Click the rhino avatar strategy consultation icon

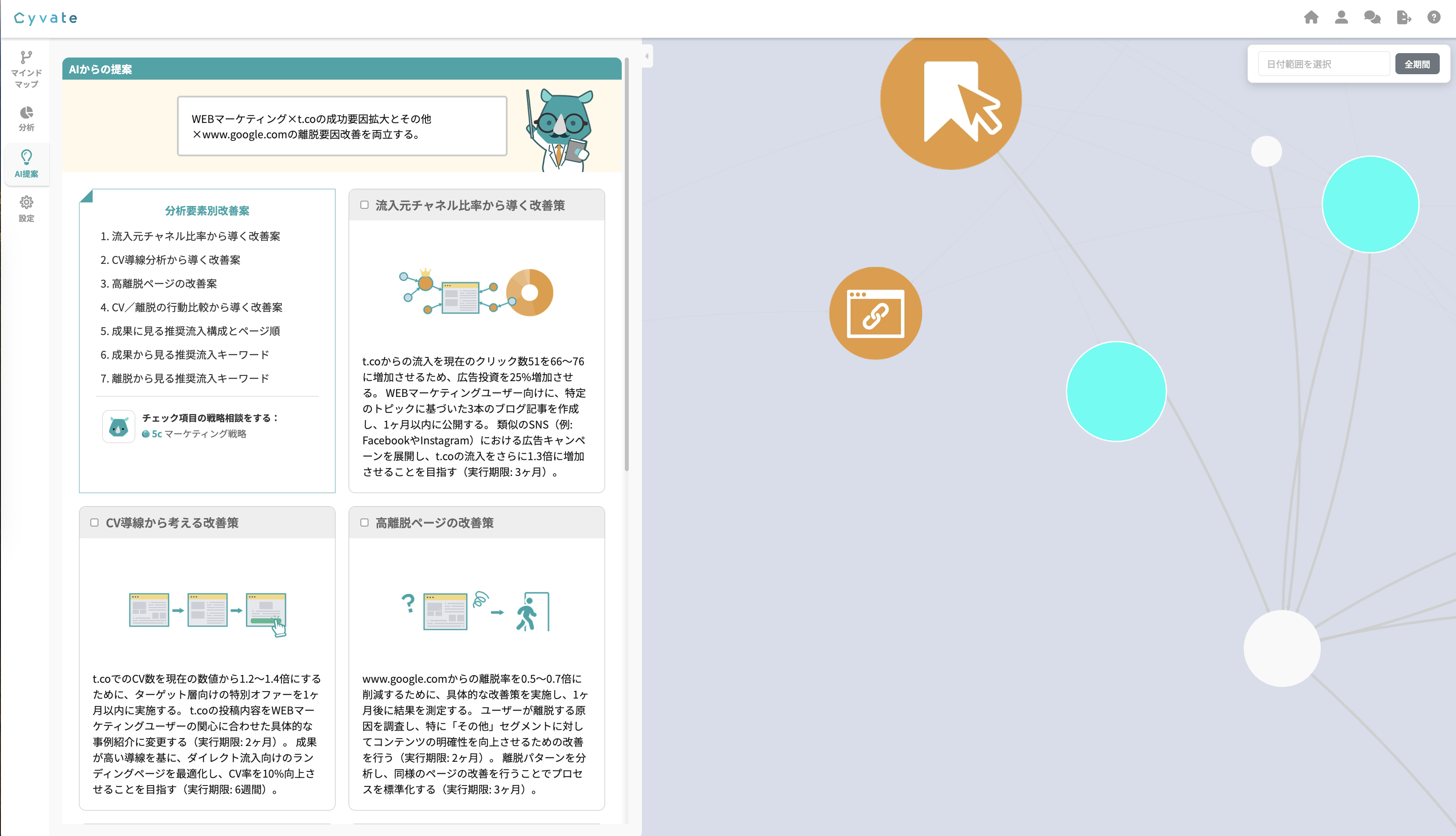pyautogui.click(x=119, y=427)
